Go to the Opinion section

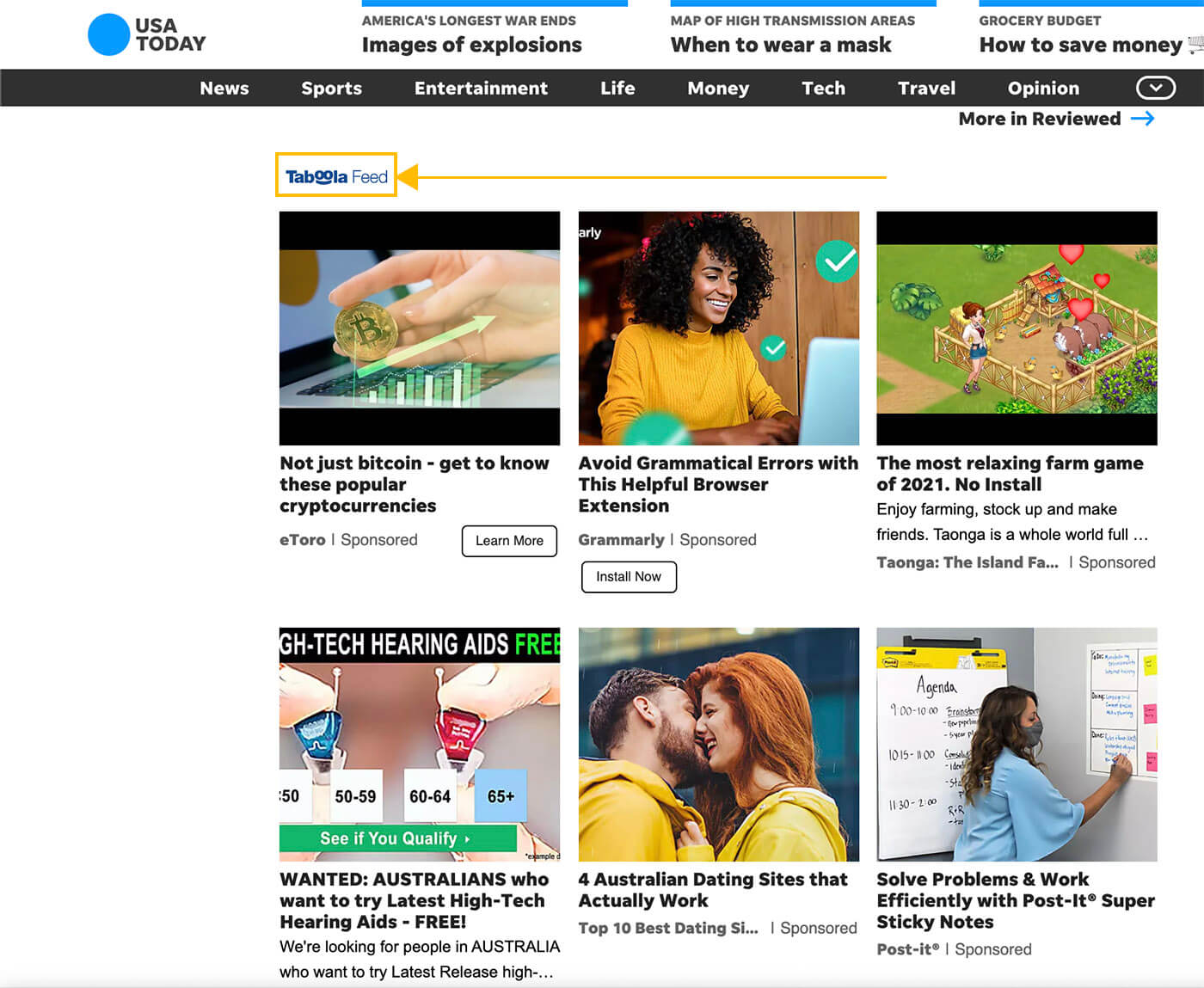click(1043, 89)
